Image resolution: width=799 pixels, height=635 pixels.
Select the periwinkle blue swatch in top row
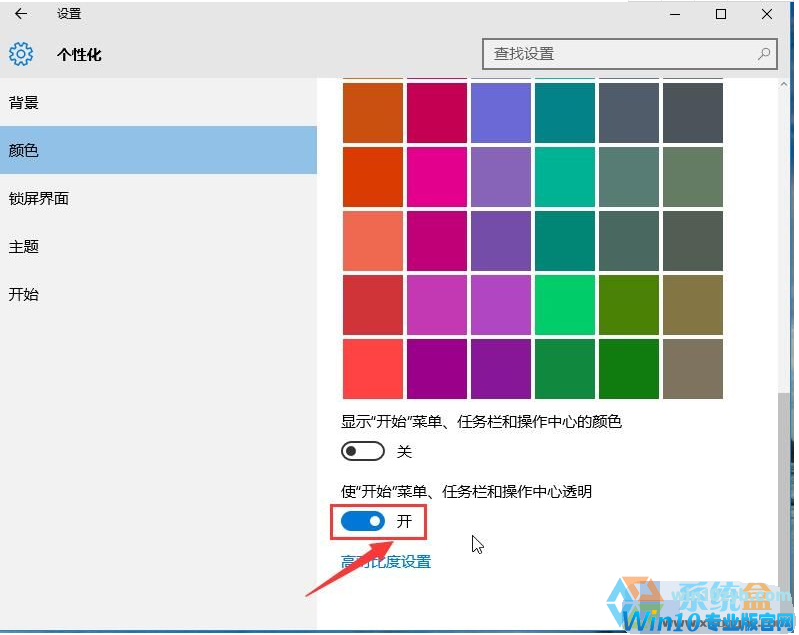500,112
